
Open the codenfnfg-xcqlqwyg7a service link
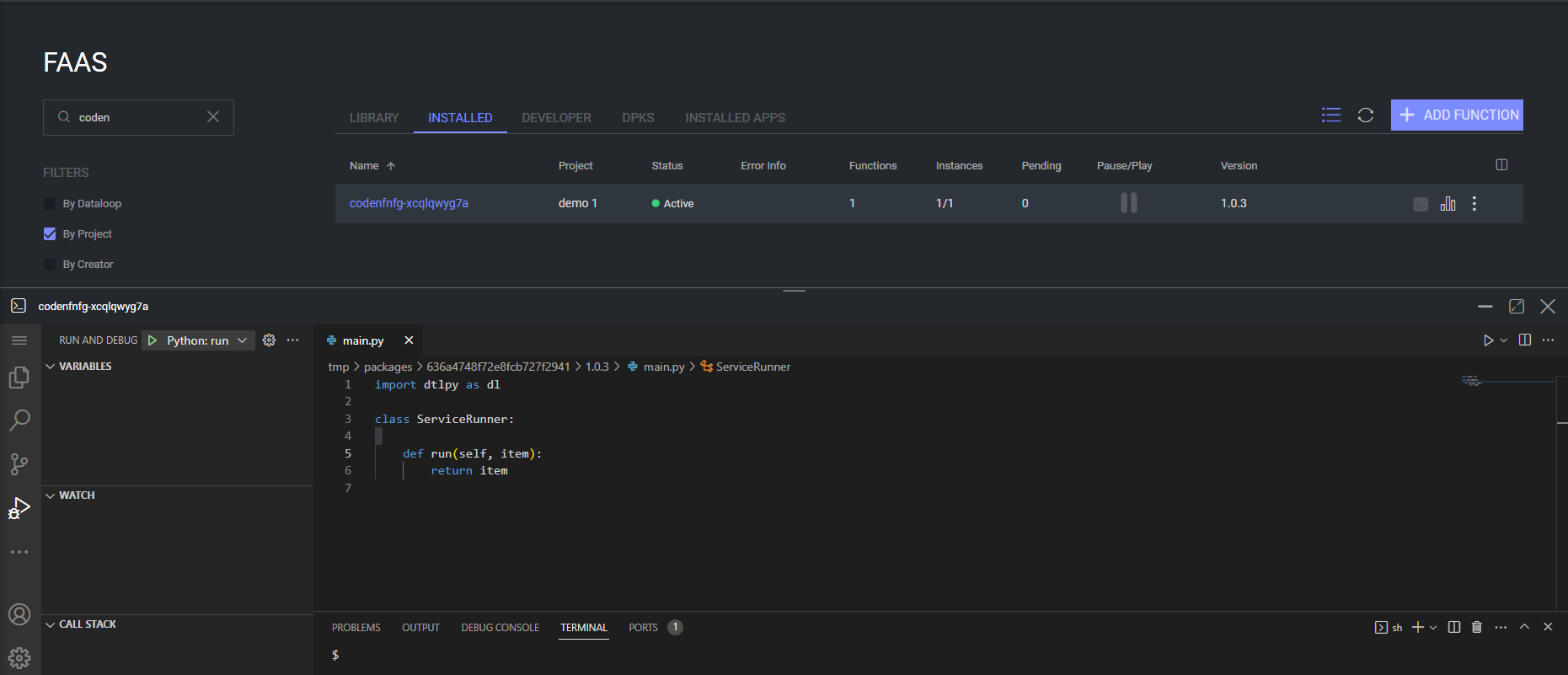pos(409,203)
